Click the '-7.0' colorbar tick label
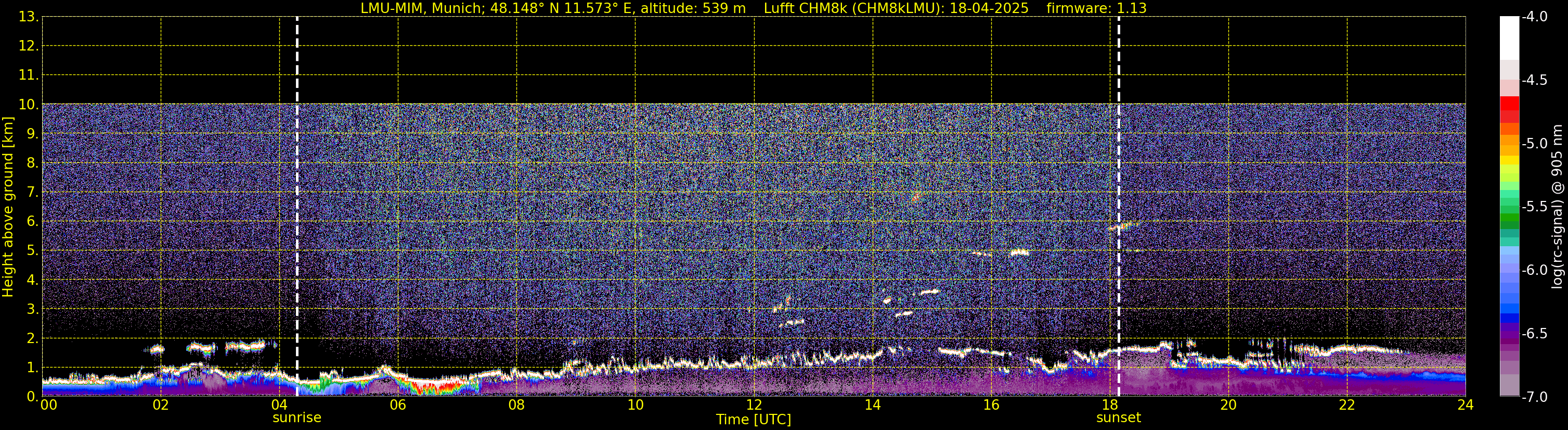The height and width of the screenshot is (430, 1568). pyautogui.click(x=1534, y=397)
